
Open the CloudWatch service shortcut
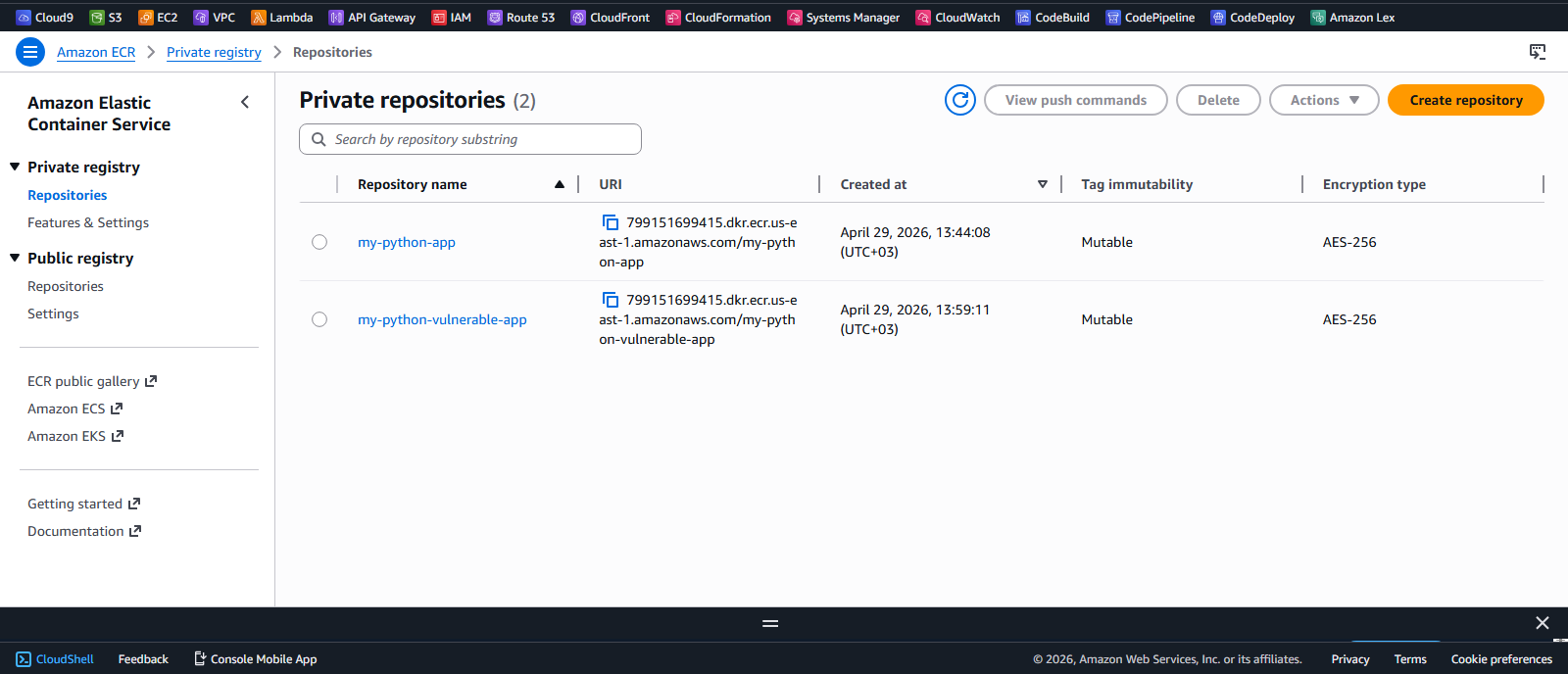coord(957,17)
